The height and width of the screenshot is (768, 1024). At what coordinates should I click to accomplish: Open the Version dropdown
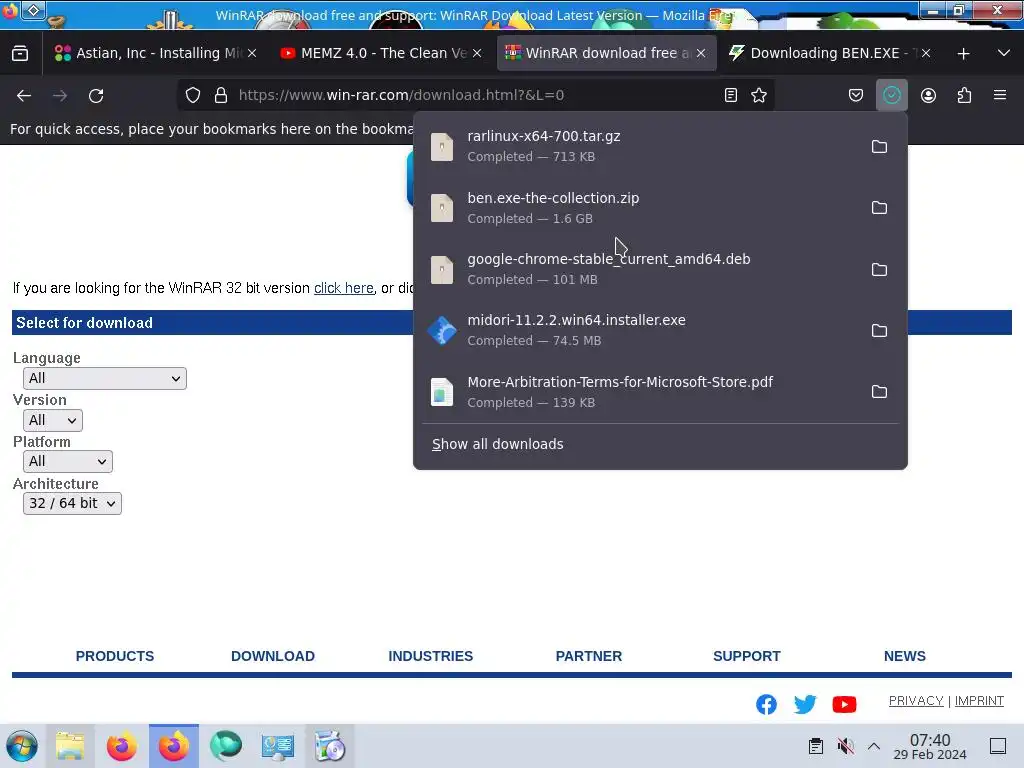52,420
